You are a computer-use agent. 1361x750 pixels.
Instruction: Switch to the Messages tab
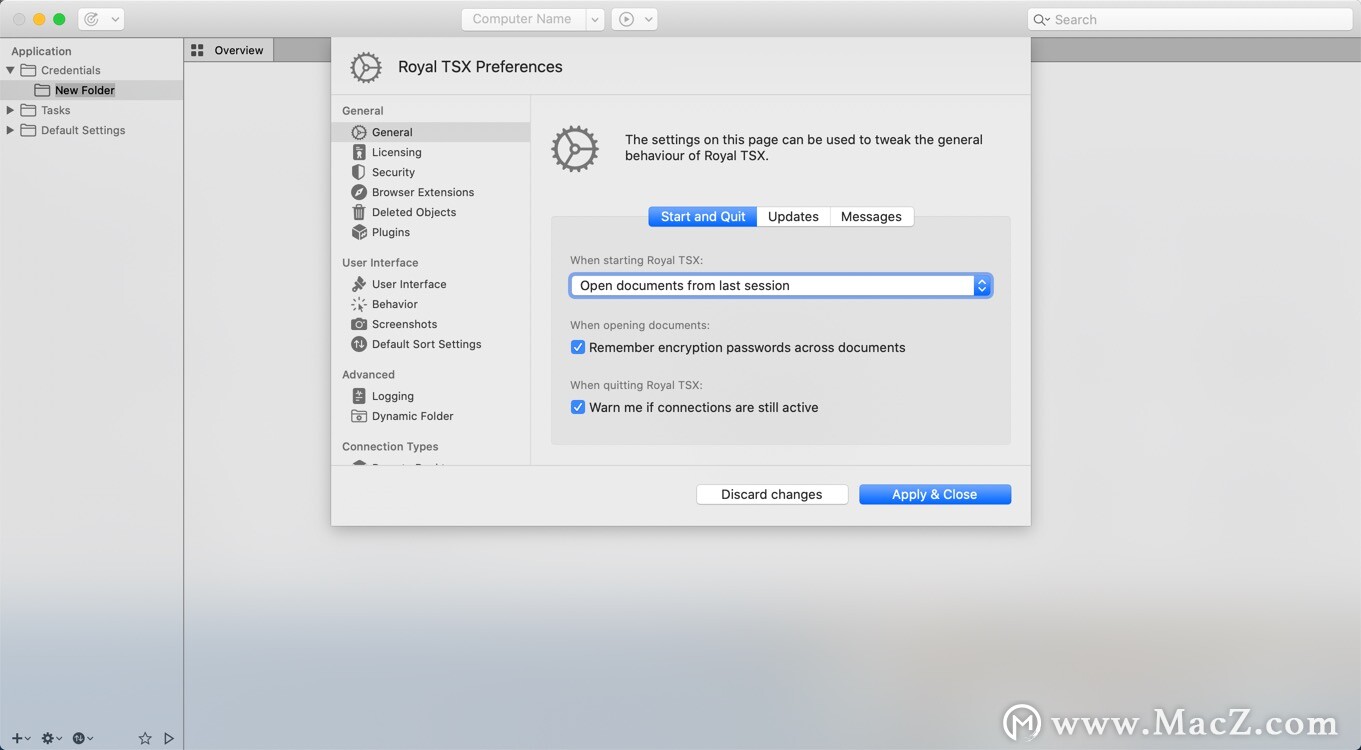click(x=871, y=216)
